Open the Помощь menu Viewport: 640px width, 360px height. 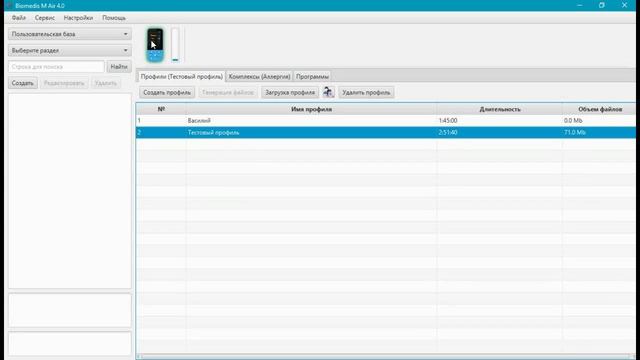(x=114, y=18)
